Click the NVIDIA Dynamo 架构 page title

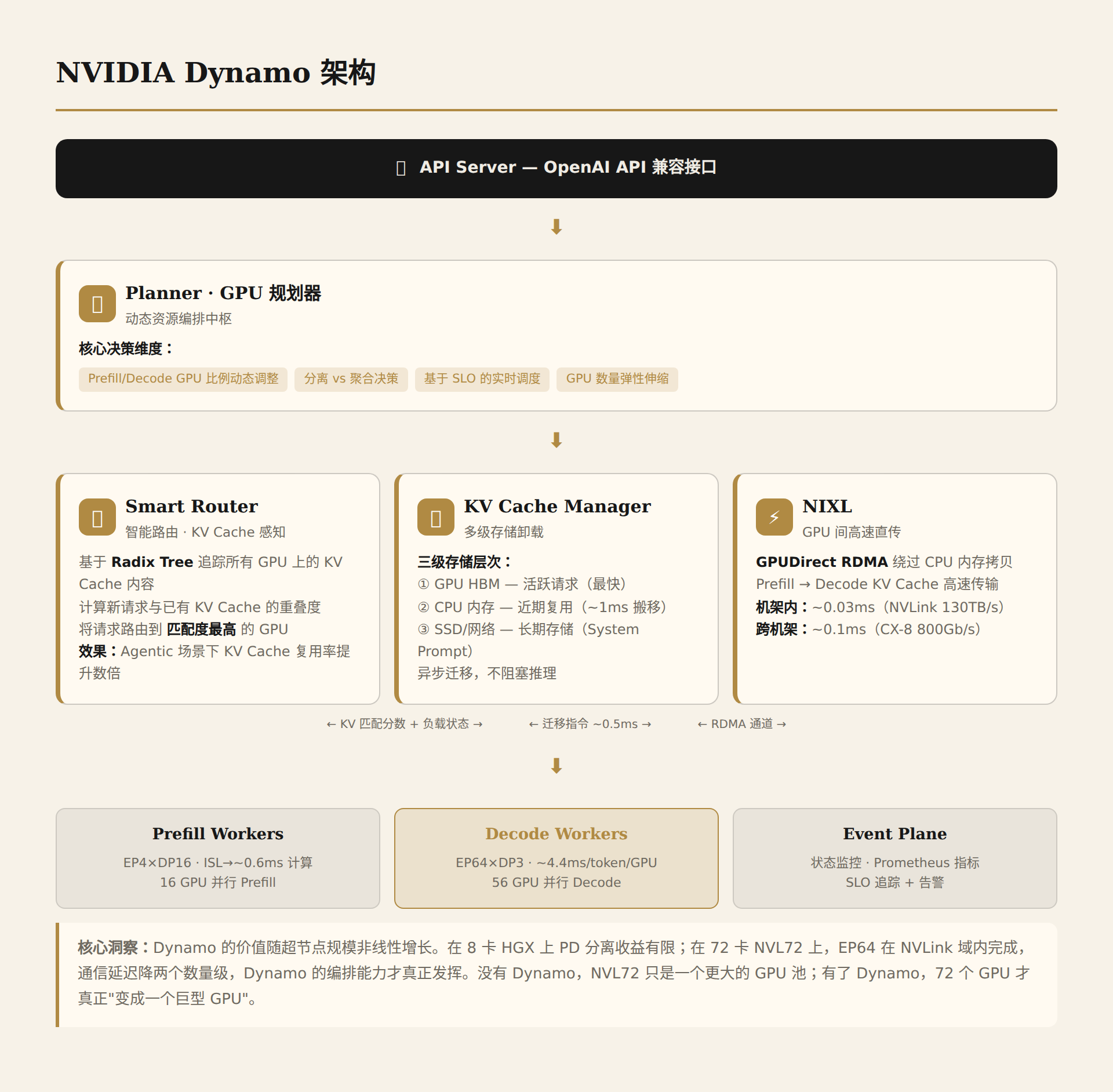click(216, 73)
